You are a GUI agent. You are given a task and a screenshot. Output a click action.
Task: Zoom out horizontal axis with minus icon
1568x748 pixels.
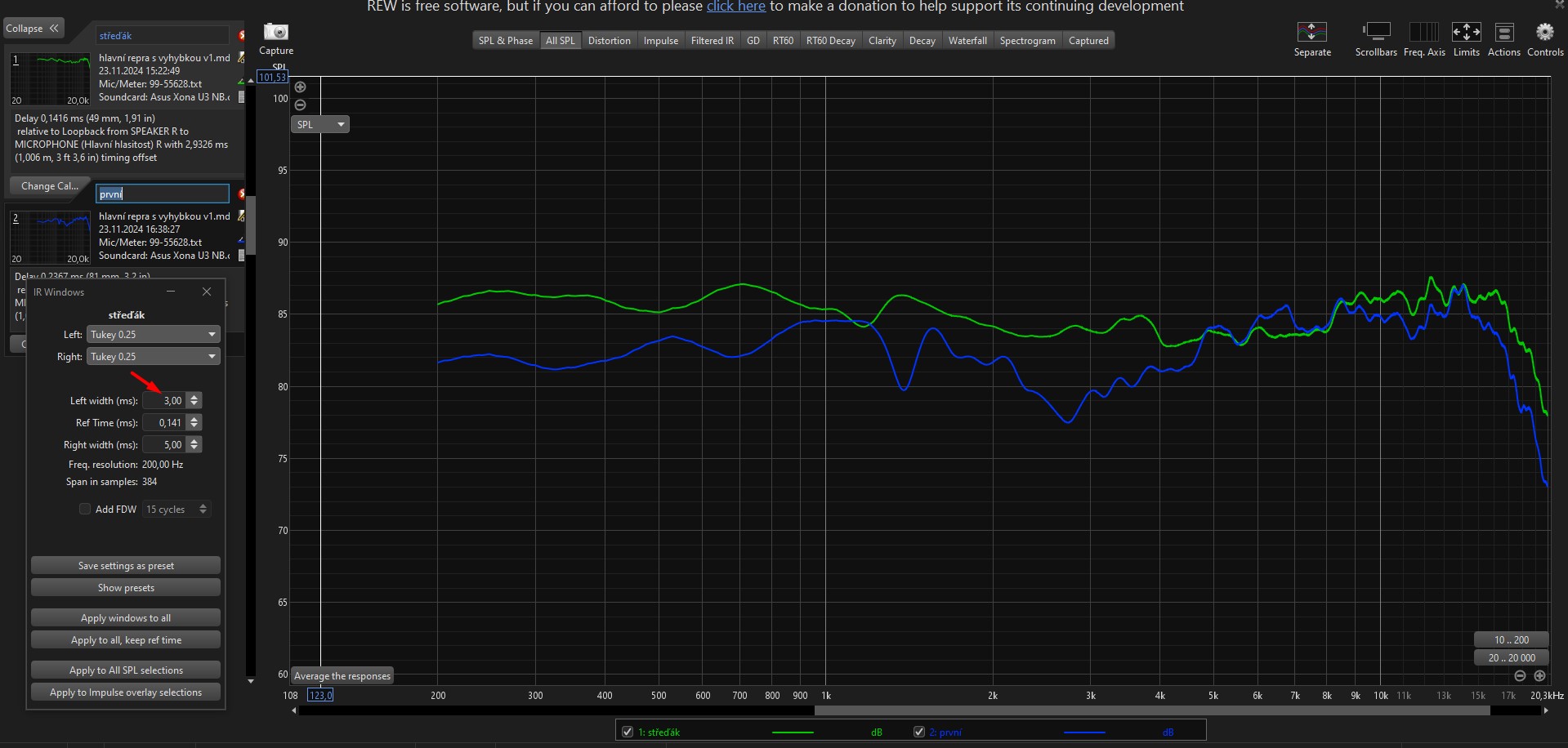1520,676
